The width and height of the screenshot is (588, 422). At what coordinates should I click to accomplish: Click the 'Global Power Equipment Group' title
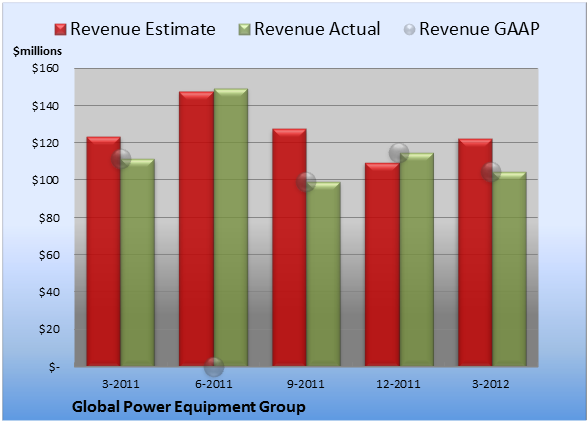189,407
